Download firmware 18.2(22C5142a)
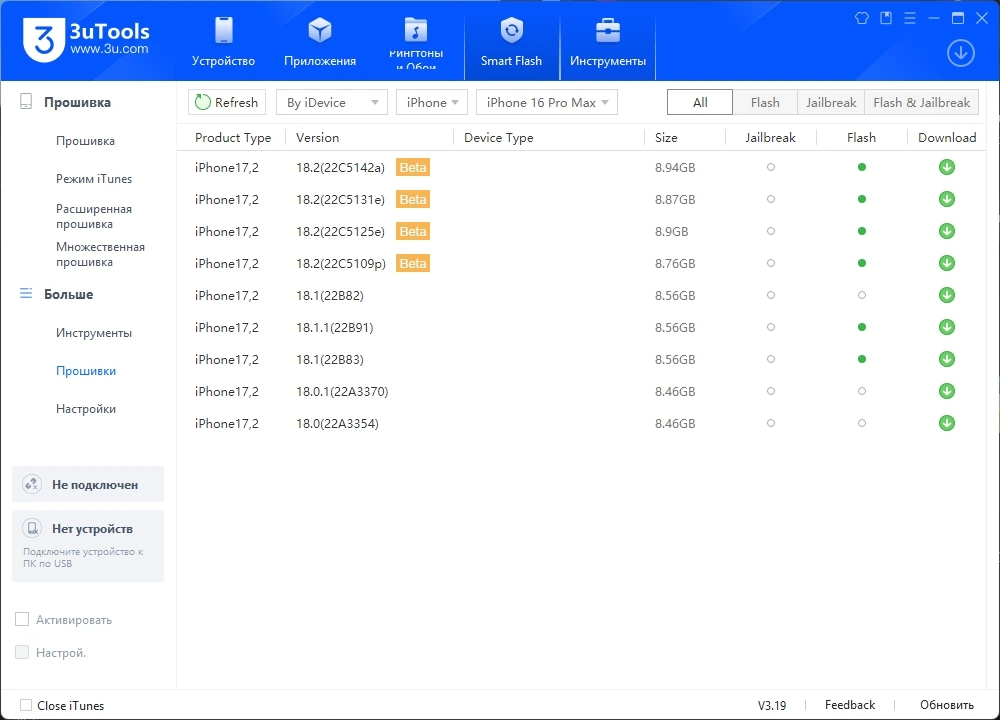This screenshot has width=1000, height=720. pyautogui.click(x=947, y=167)
